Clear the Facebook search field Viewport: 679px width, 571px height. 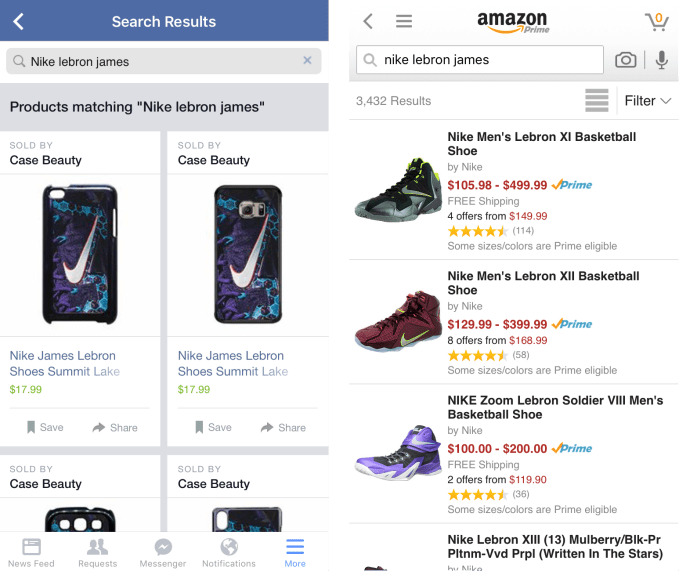pos(308,61)
